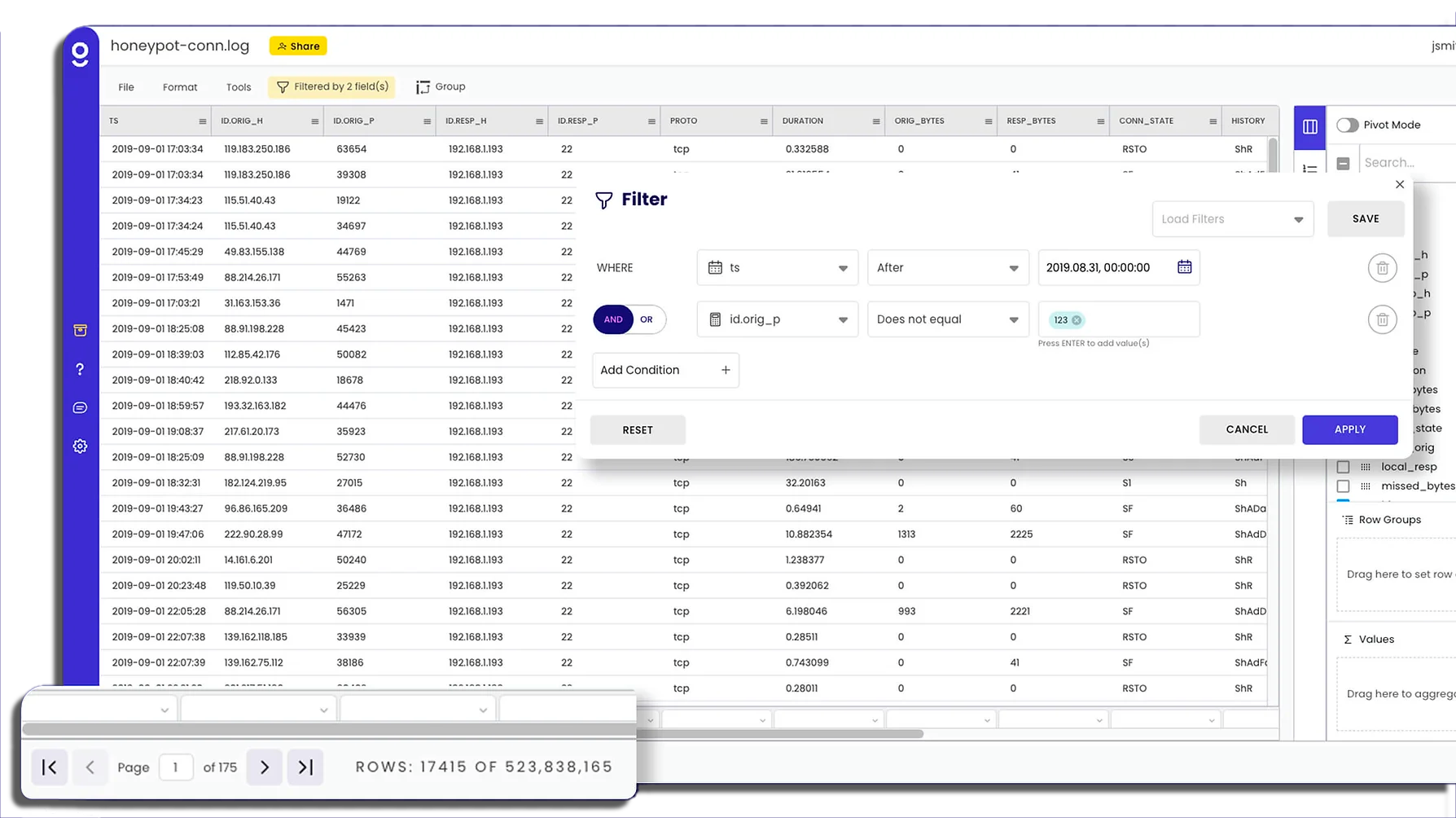This screenshot has height=818, width=1456.
Task: Click the page number input field
Action: pyautogui.click(x=176, y=767)
